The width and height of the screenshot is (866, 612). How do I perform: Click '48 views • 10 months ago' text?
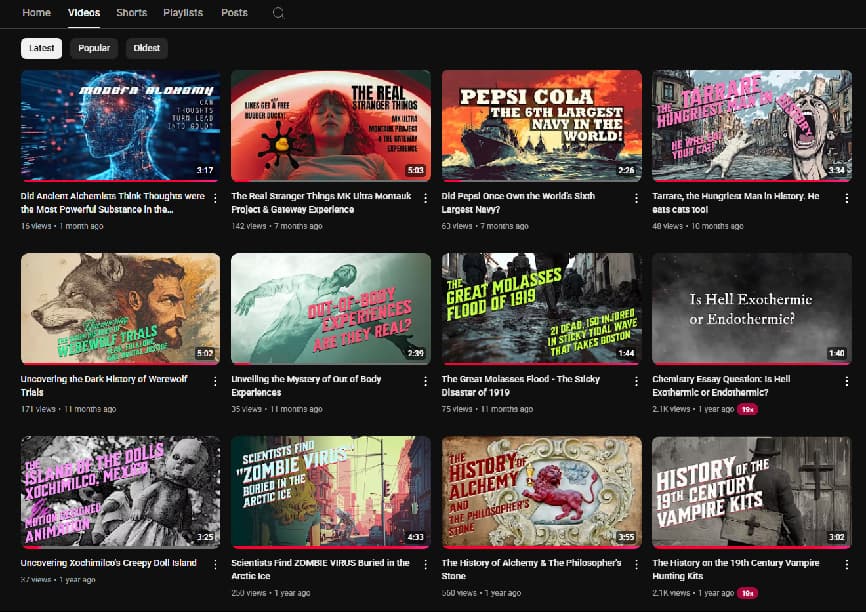click(x=698, y=226)
